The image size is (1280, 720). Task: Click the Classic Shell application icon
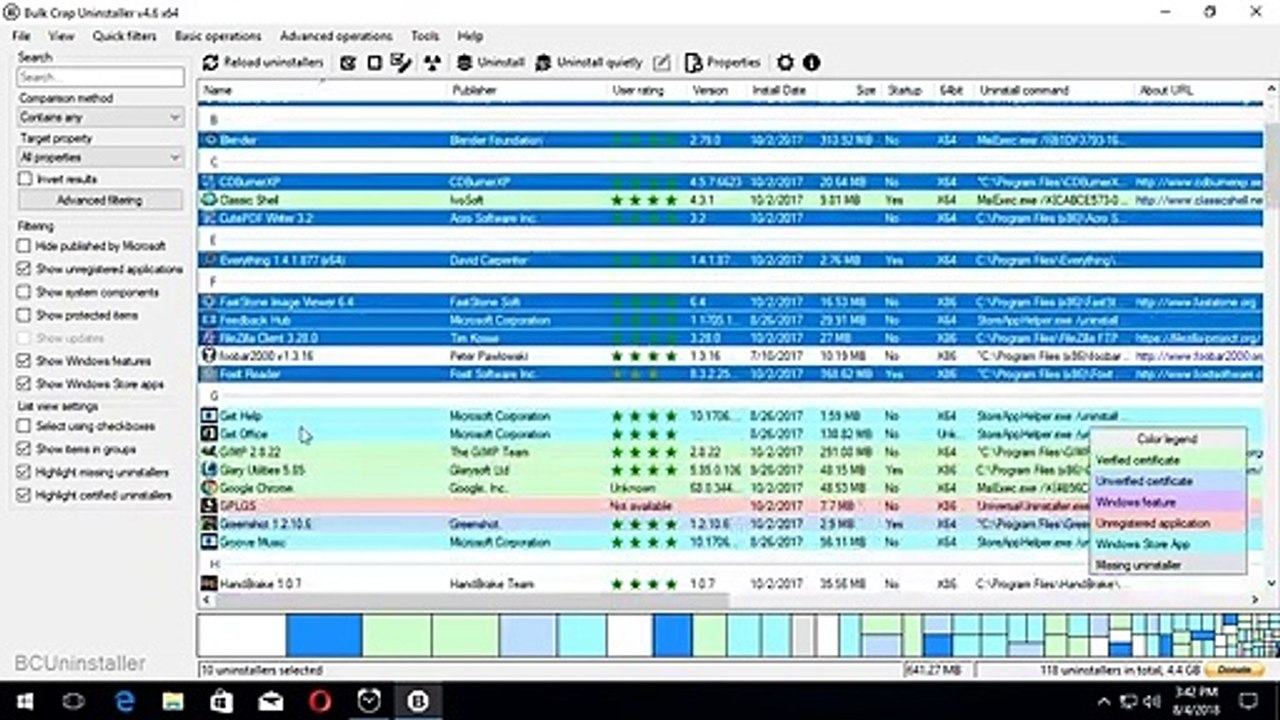[x=209, y=200]
